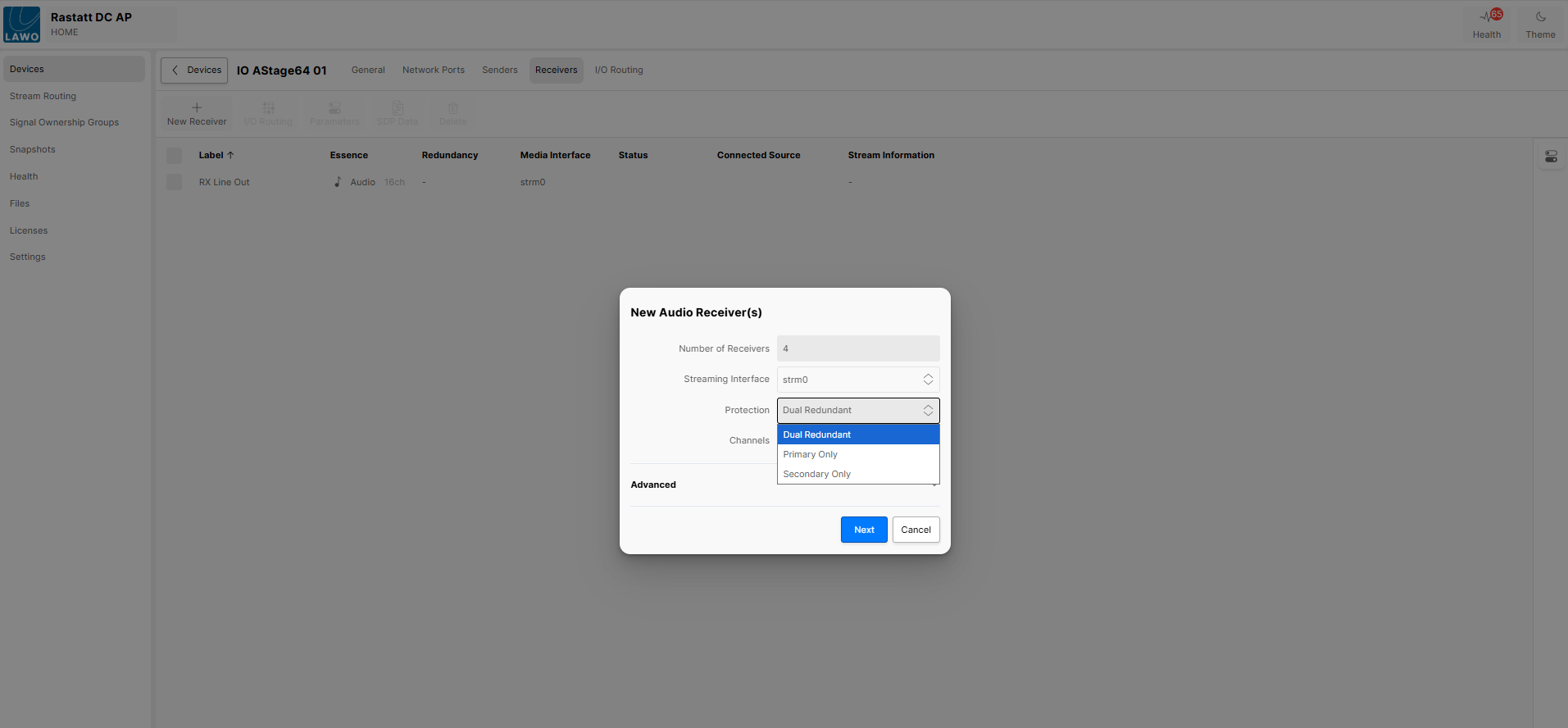Open the Health alerts icon
Image resolution: width=1568 pixels, height=728 pixels.
[1486, 17]
